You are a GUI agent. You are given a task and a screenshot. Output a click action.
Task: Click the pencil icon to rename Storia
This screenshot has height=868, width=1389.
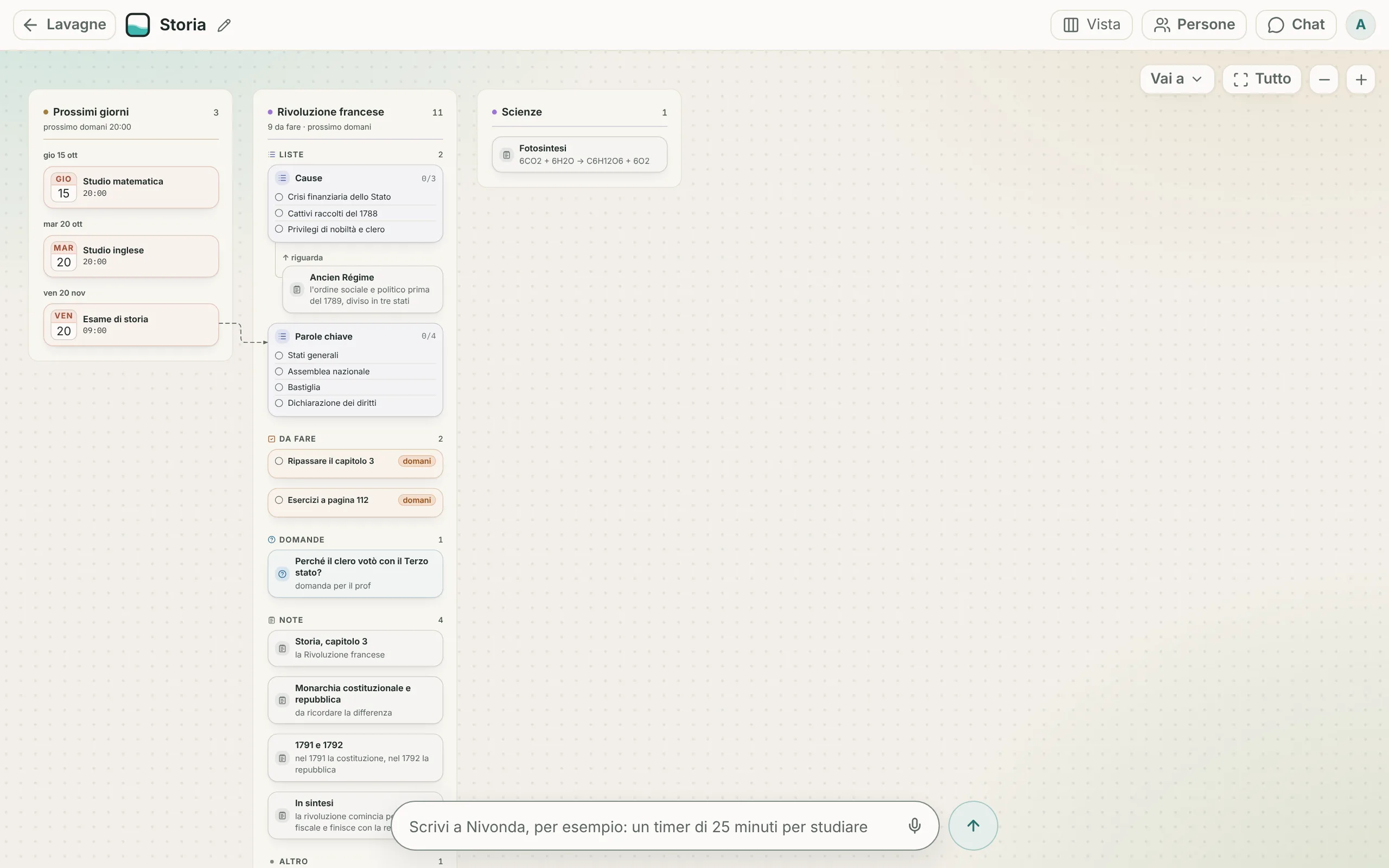coord(224,25)
